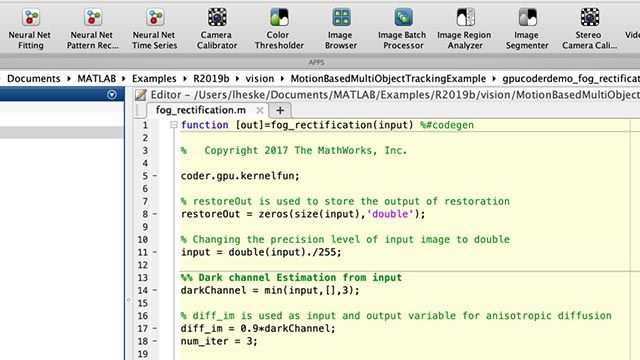Click on 'coder.gpu.kernelfun;' code line
Screen dimensions: 640x360
coord(240,176)
